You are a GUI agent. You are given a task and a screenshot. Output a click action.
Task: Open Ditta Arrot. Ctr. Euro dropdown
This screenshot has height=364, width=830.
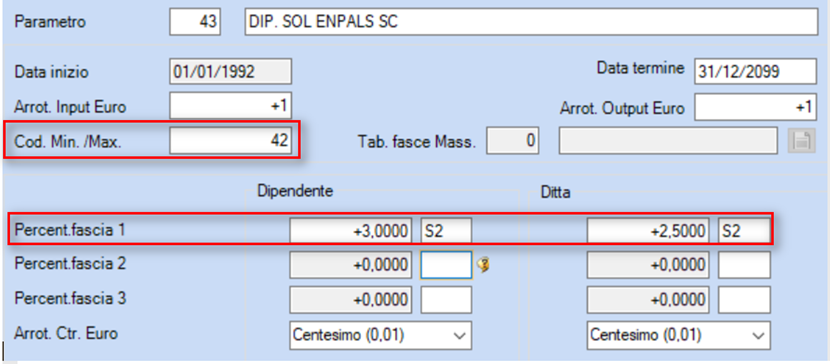point(678,335)
